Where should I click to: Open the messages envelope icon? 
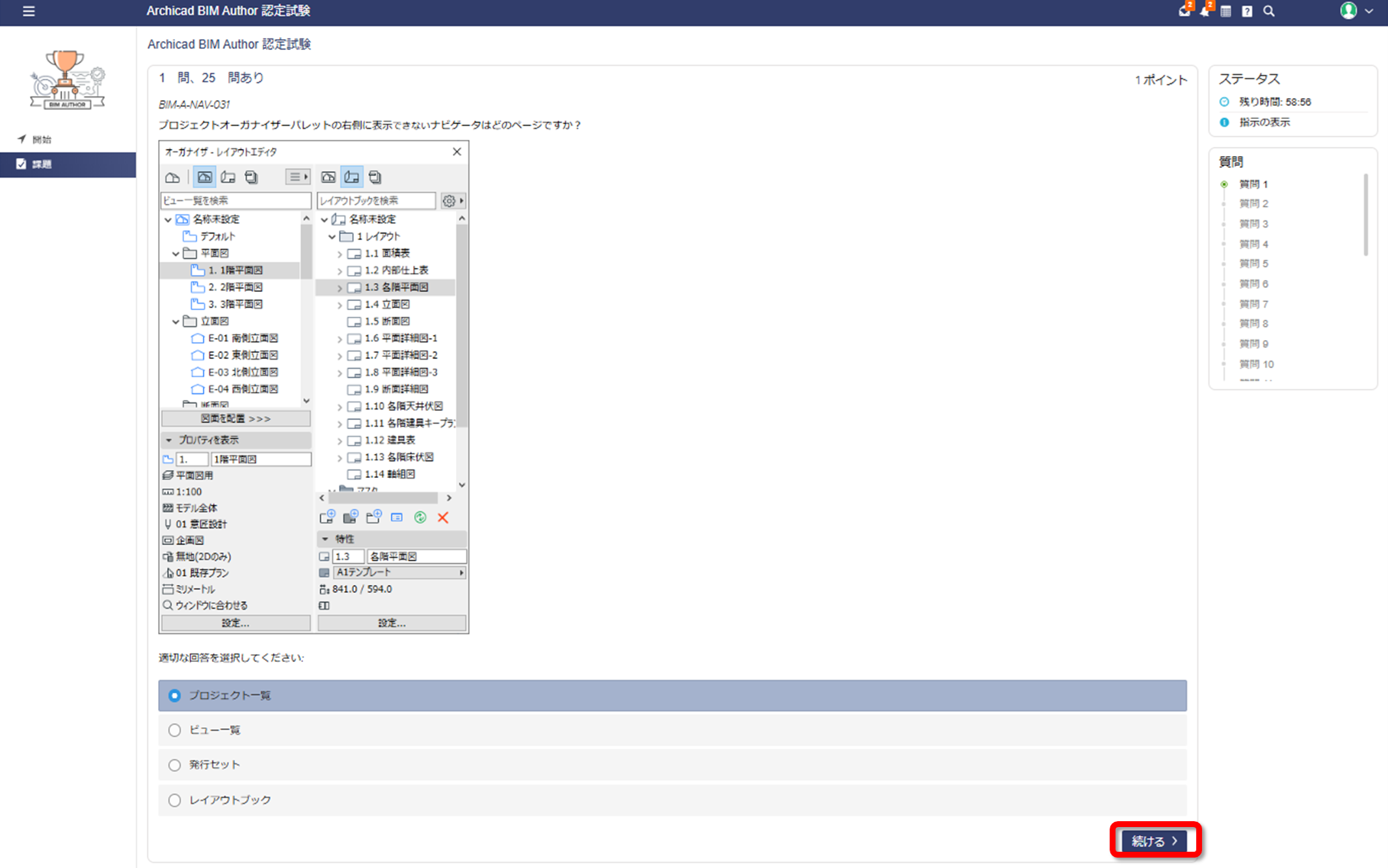[x=1184, y=11]
